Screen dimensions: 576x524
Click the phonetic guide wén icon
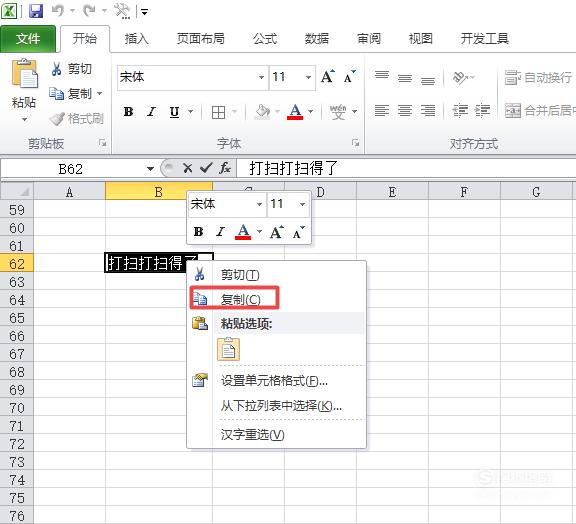point(338,112)
